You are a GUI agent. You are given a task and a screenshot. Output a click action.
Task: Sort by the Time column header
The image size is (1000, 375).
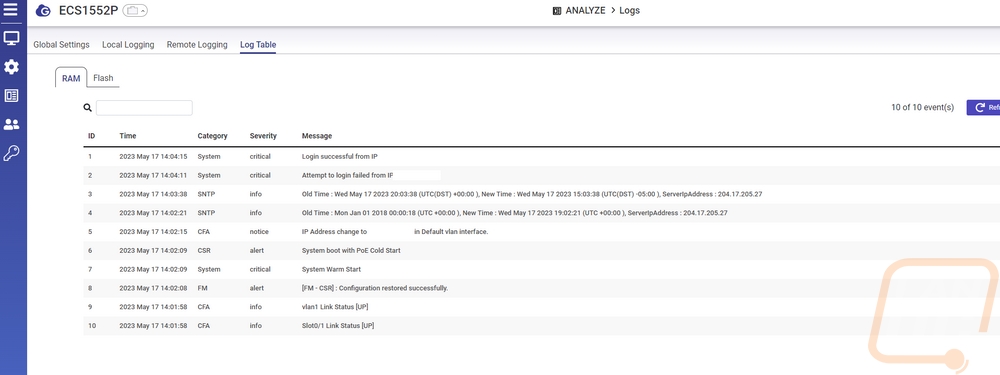[x=128, y=136]
